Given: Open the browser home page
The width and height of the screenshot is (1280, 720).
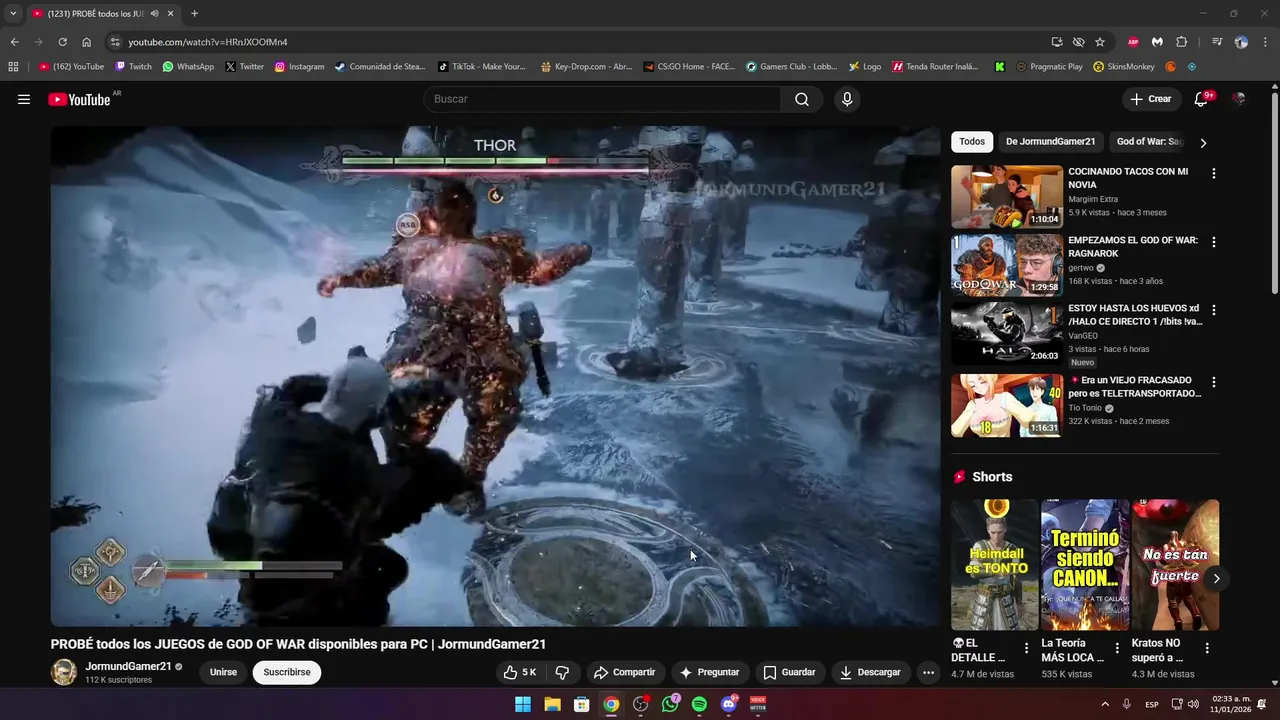Looking at the screenshot, I should pyautogui.click(x=86, y=42).
